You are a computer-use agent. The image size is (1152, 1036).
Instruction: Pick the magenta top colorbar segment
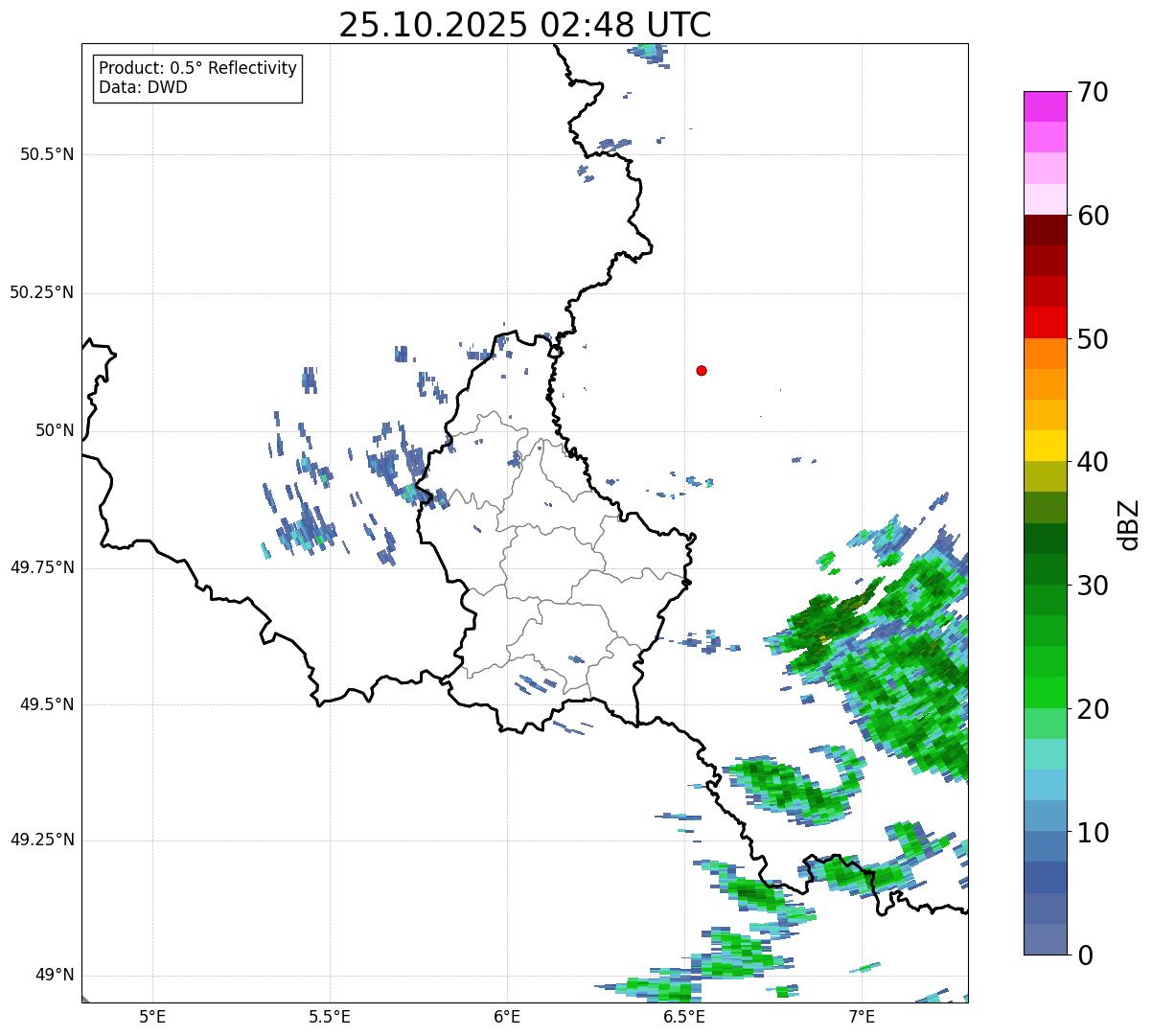(x=1045, y=106)
